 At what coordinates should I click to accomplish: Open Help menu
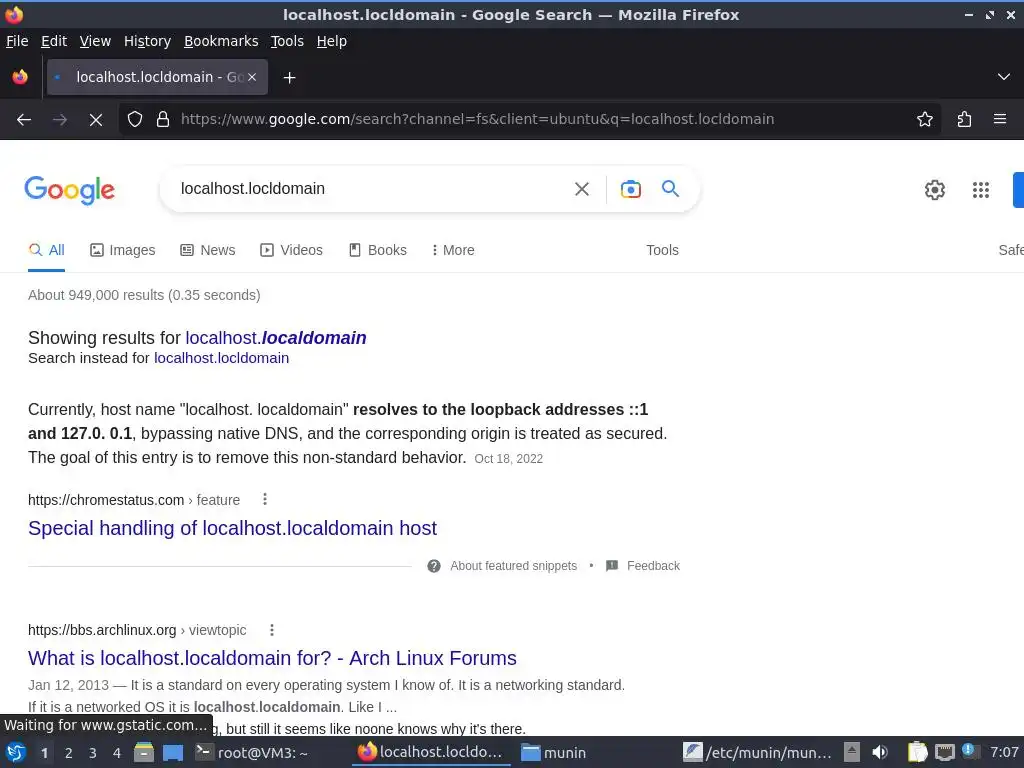[332, 41]
